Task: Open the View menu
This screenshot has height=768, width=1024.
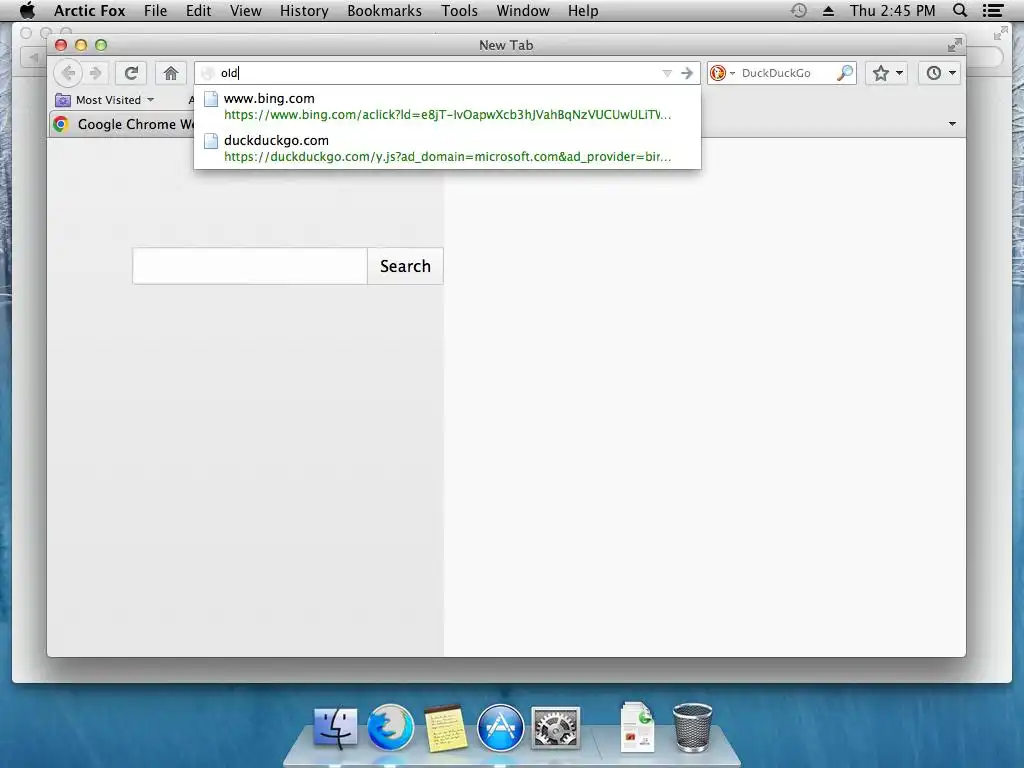Action: tap(246, 10)
